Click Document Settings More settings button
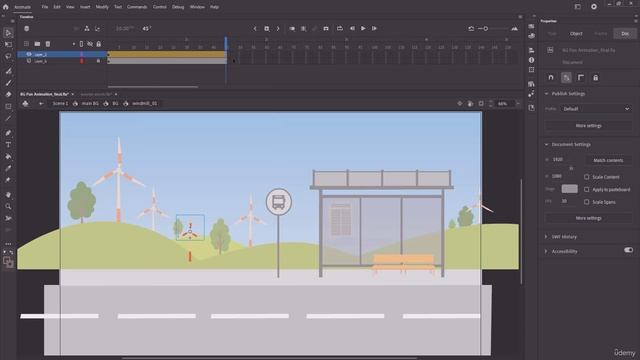This screenshot has height=360, width=640. [589, 218]
